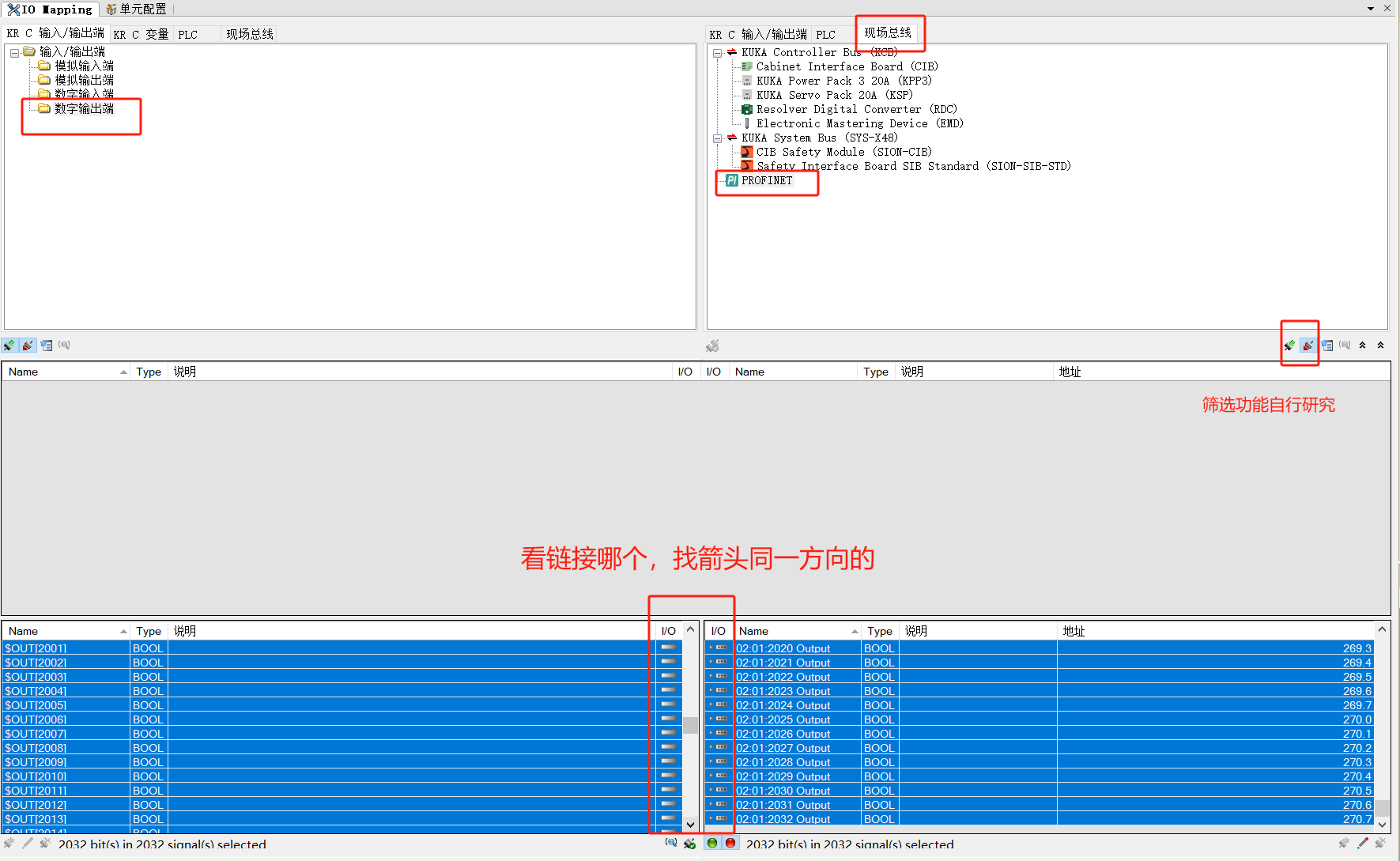Sort bottom-right table by Name column
The image size is (1400, 861).
797,631
